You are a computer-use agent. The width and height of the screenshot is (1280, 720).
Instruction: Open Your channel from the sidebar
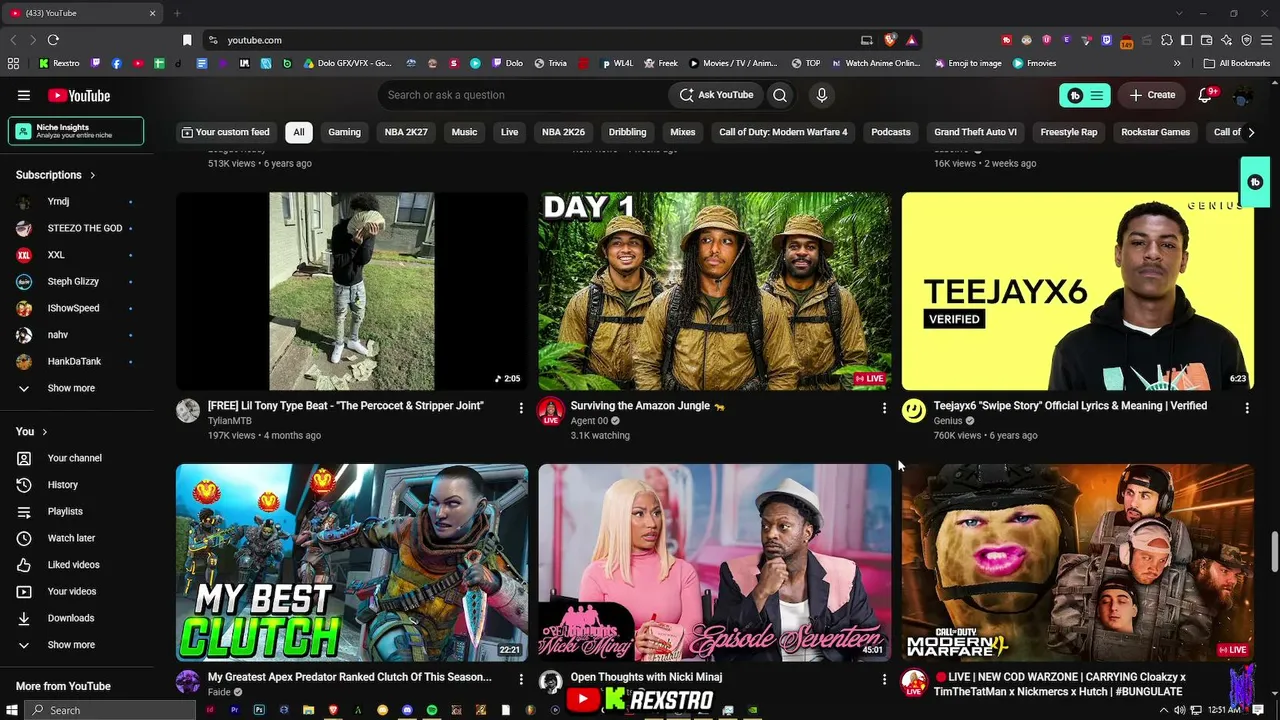click(x=72, y=458)
